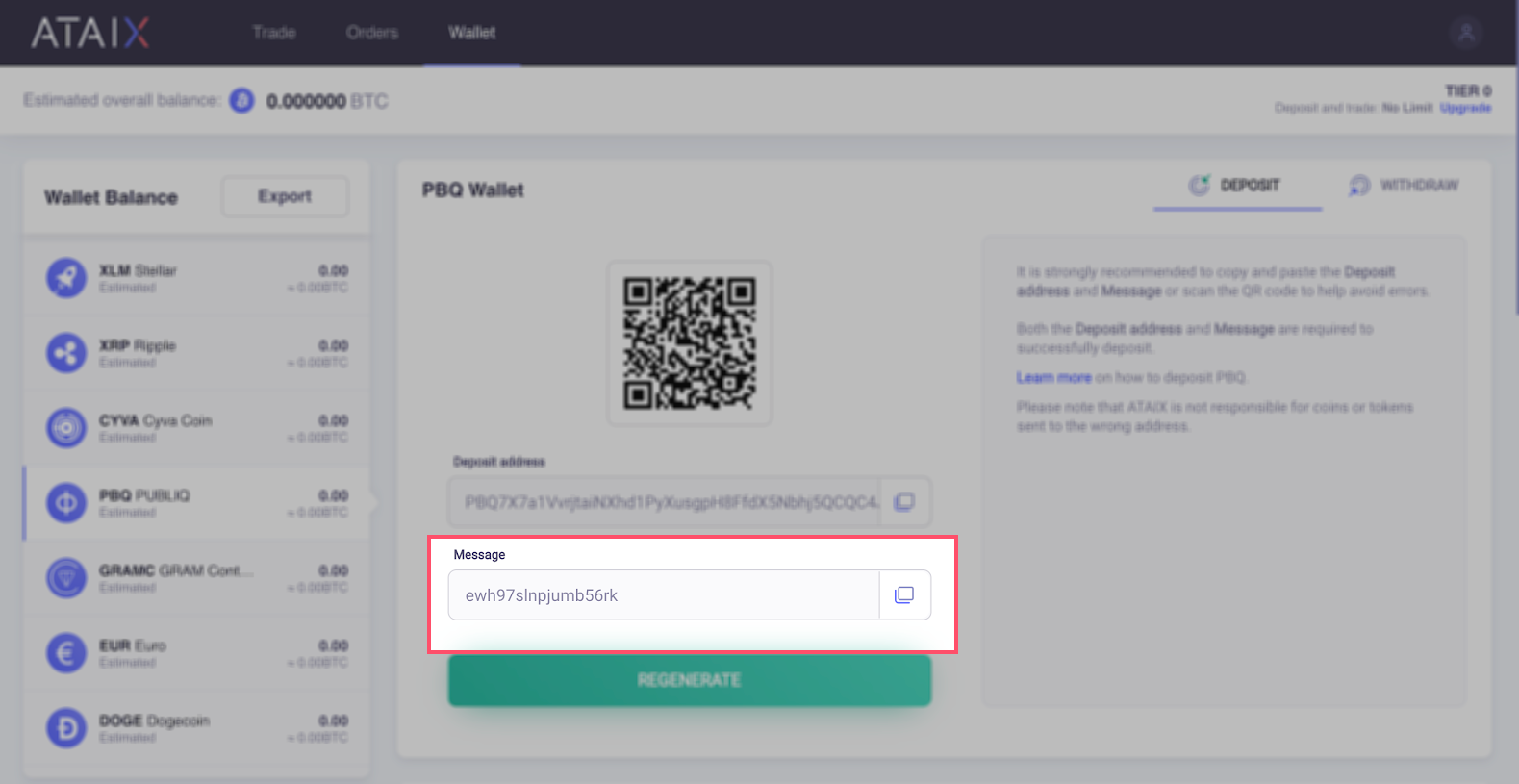Select GRAMC GRAM Cont wallet row
Image resolution: width=1519 pixels, height=784 pixels.
[197, 578]
